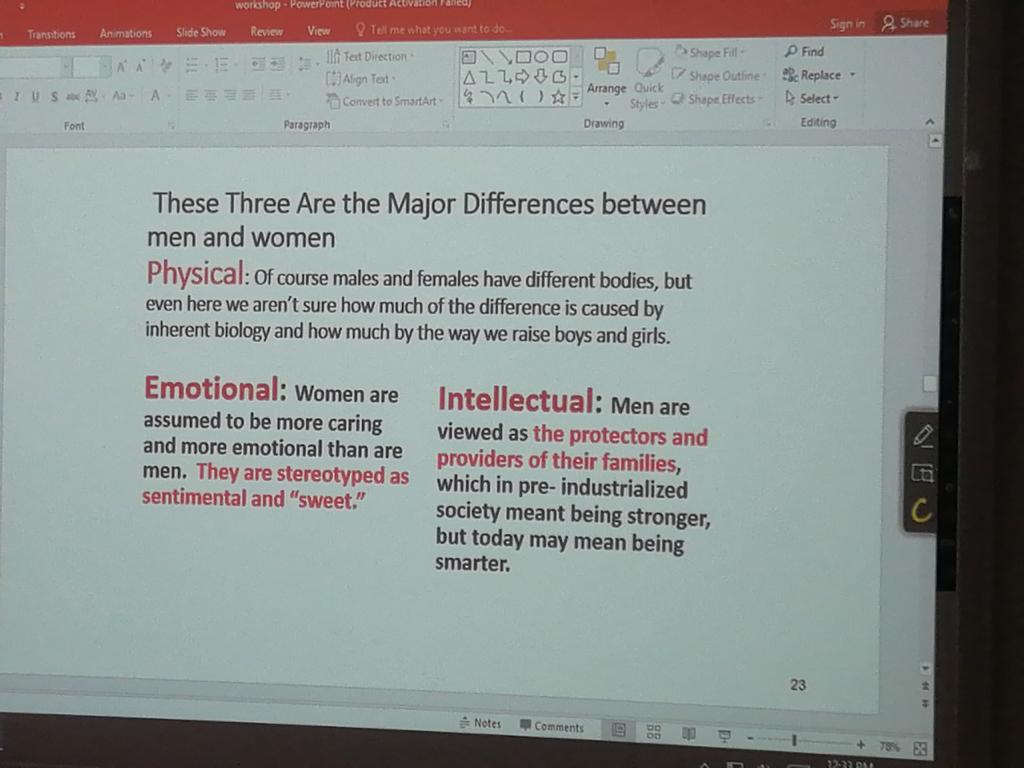Switch to Reading View
1024x768 pixels.
pyautogui.click(x=688, y=733)
